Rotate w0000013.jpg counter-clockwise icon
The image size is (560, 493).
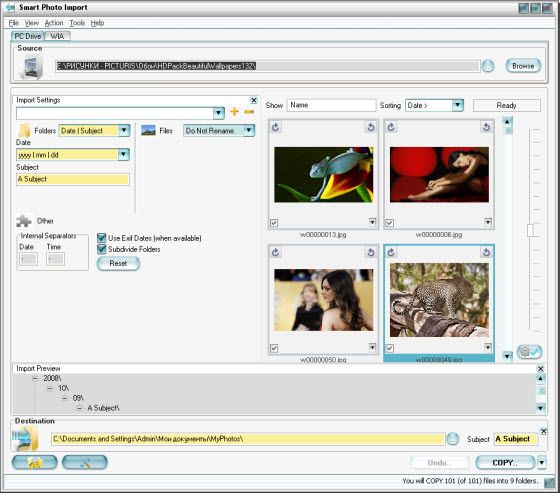click(371, 127)
